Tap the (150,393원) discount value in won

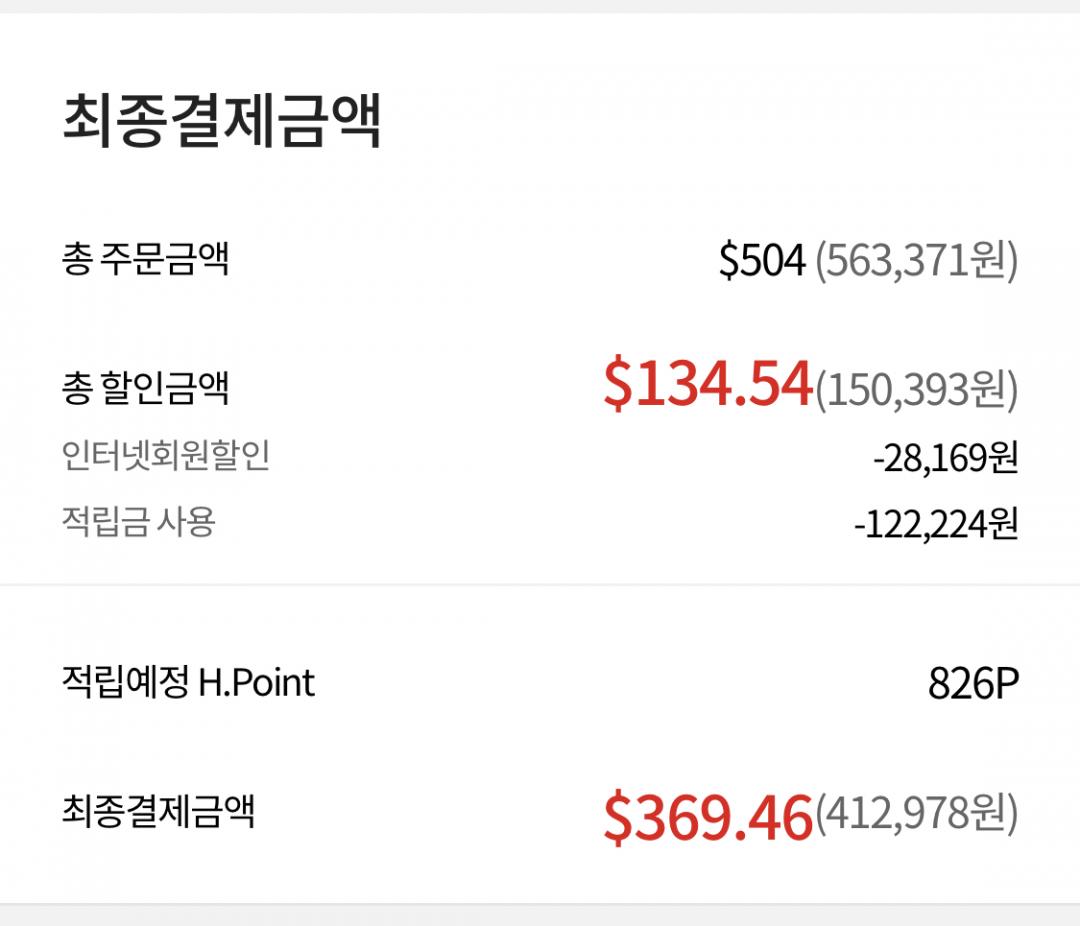[x=916, y=389]
